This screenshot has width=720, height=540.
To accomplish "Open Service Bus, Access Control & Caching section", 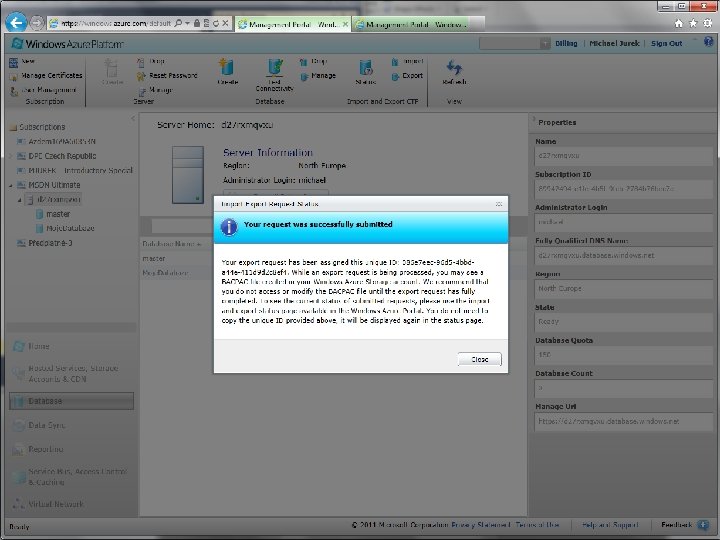I will [x=78, y=477].
